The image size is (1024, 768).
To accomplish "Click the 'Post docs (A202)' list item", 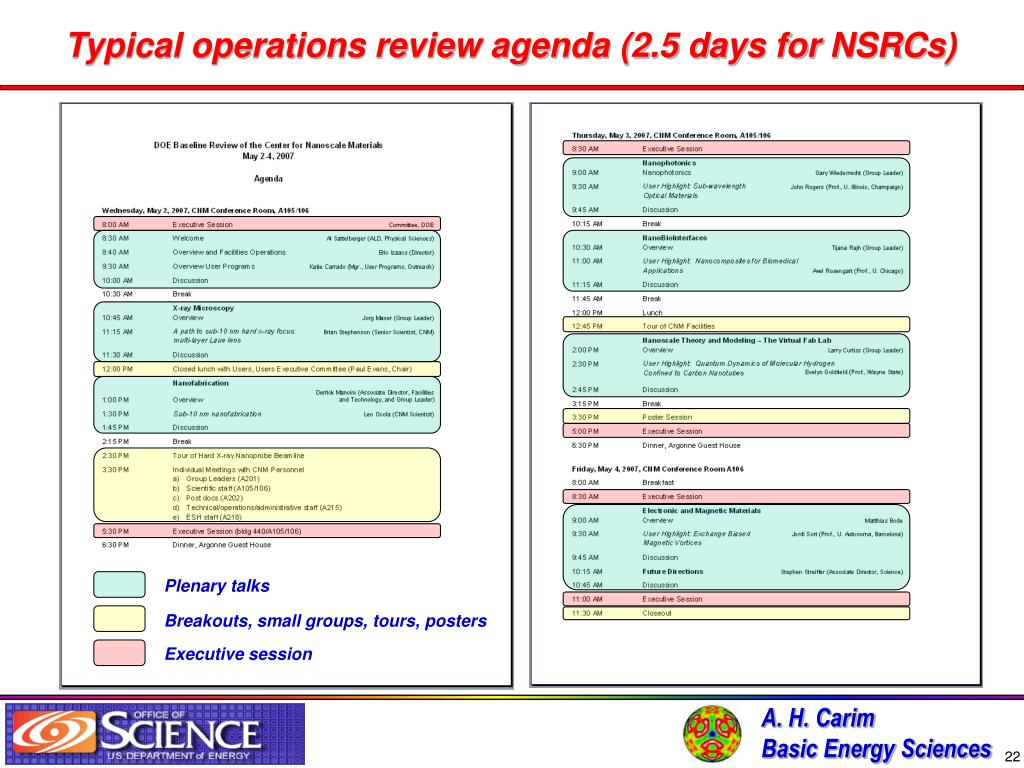I will pos(209,498).
